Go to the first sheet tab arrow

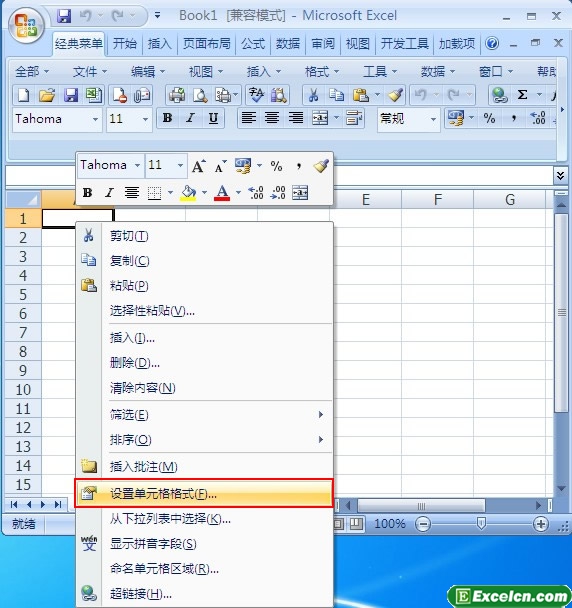[14, 504]
